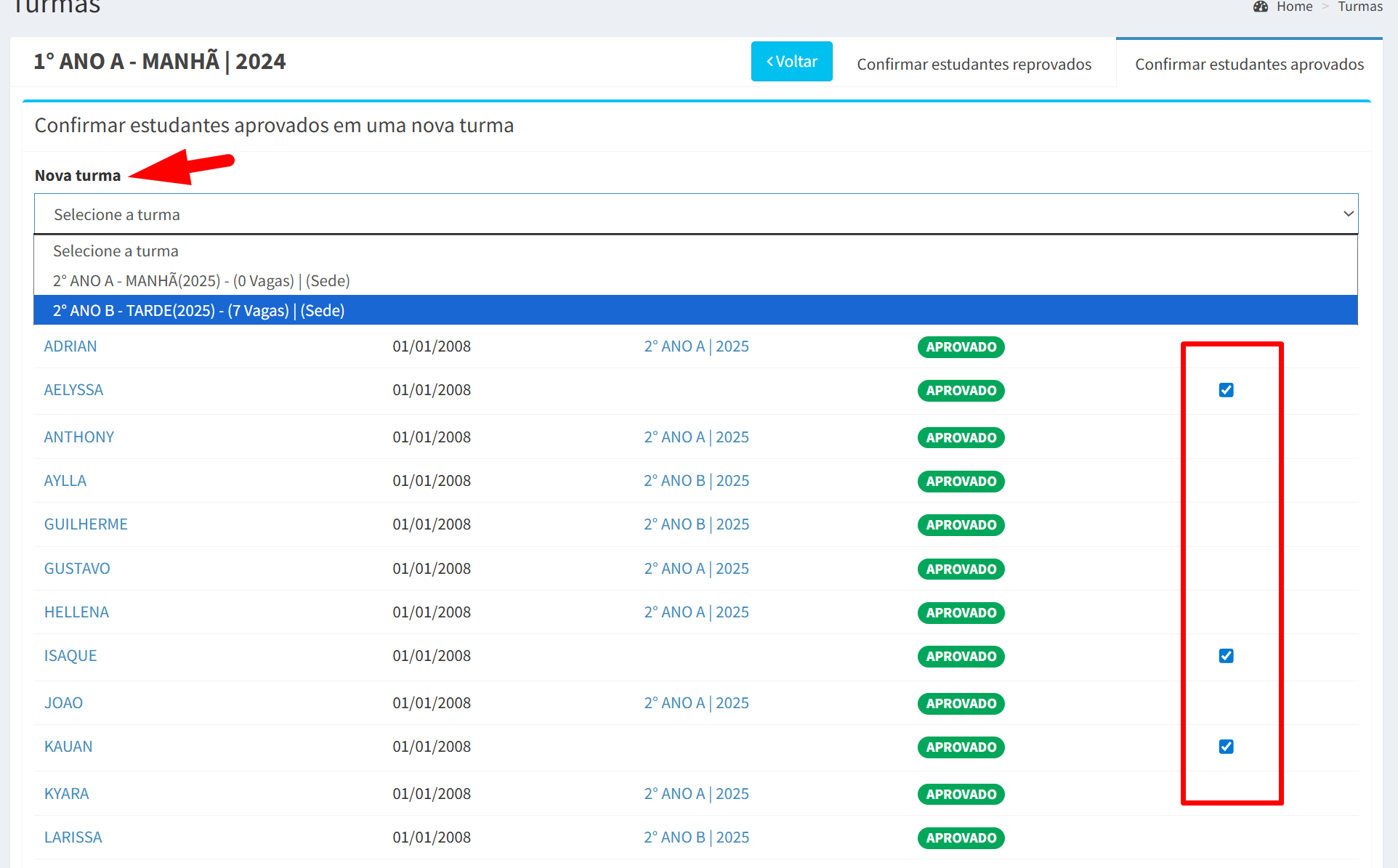Choose the 'Selecione a turma' placeholder option
1398x868 pixels.
pyautogui.click(x=116, y=251)
